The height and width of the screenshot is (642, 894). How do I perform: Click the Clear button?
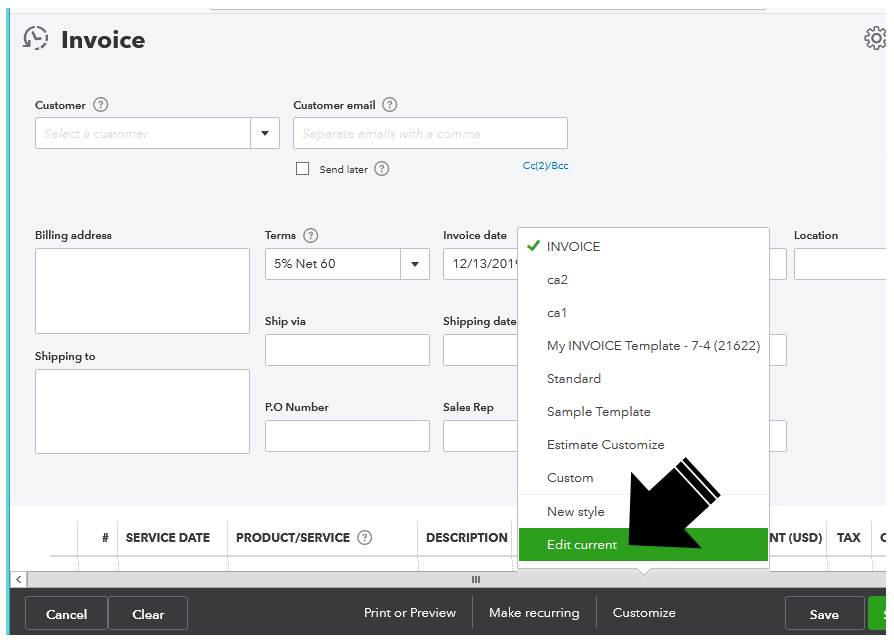(x=148, y=613)
